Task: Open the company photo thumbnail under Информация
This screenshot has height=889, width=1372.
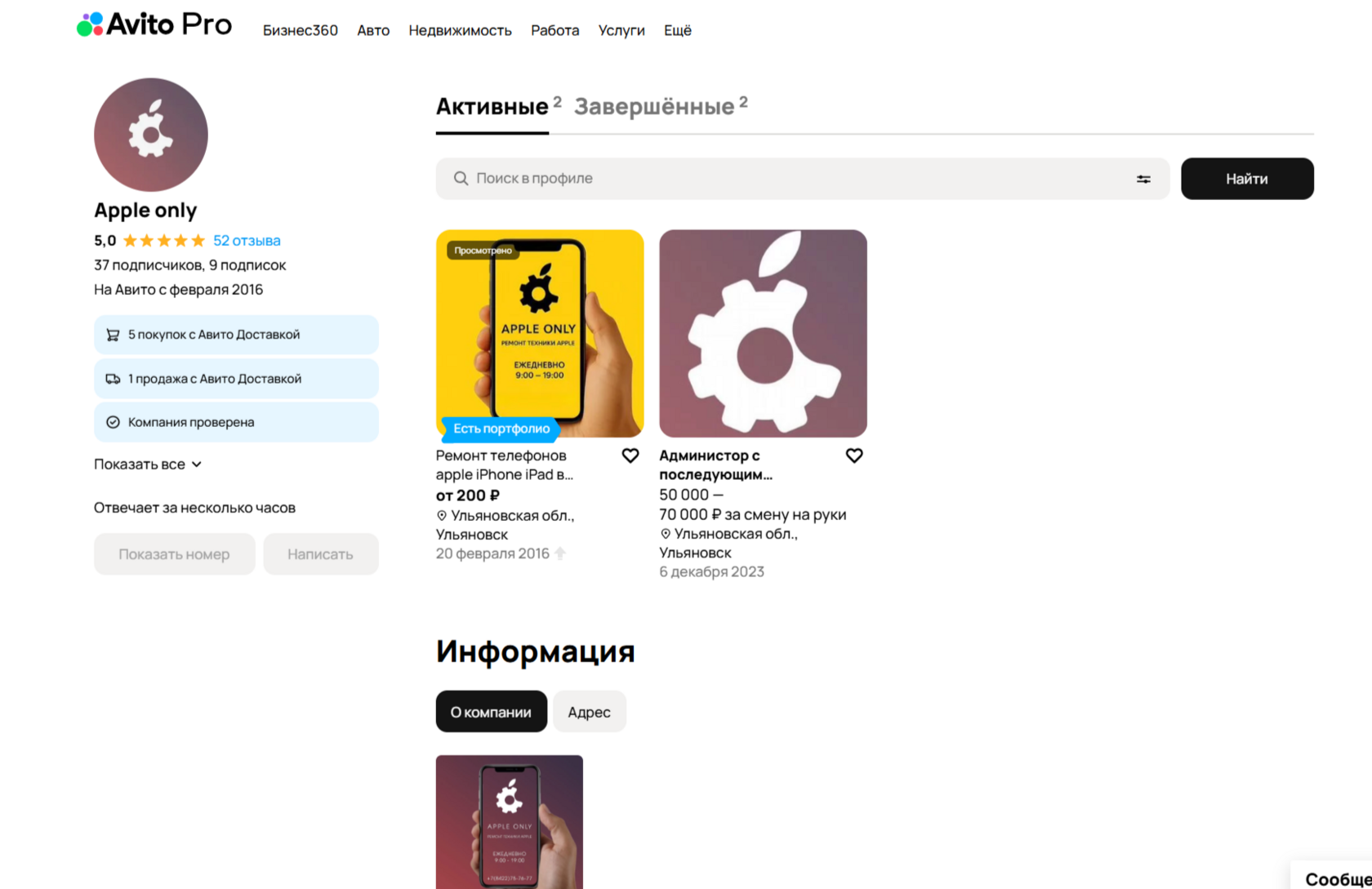Action: 510,822
